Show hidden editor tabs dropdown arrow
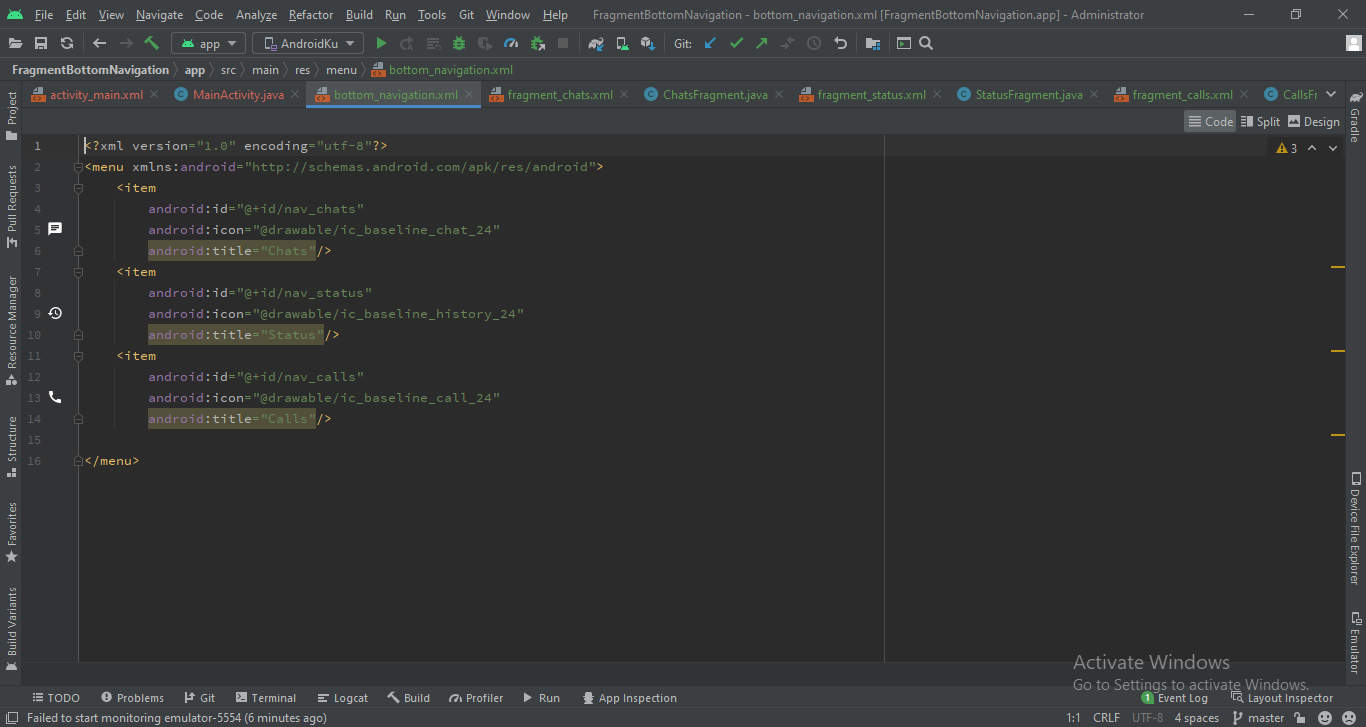1366x727 pixels. [1330, 94]
